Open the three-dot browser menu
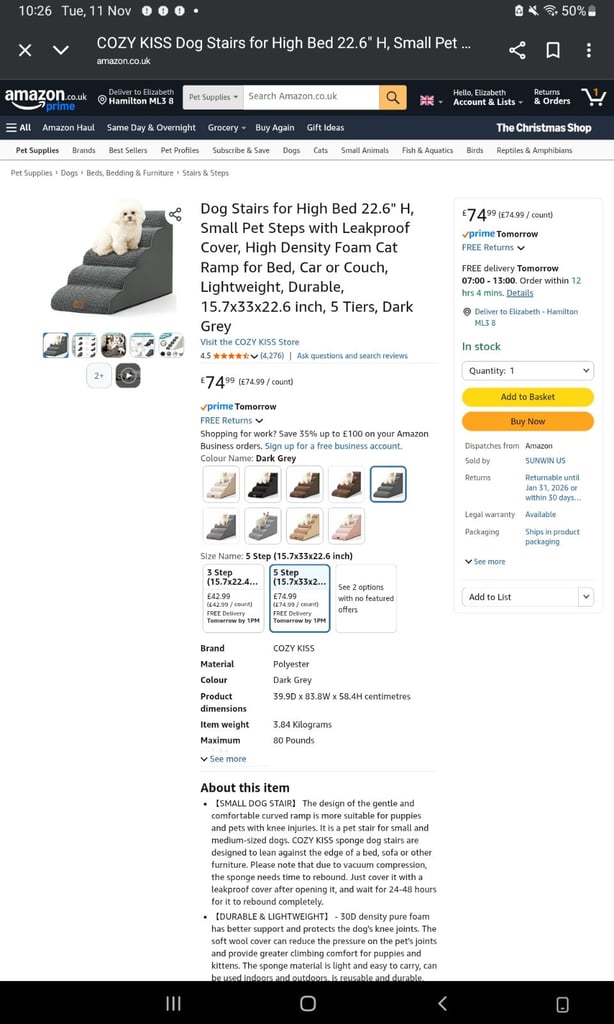The height and width of the screenshot is (1024, 614). (589, 50)
